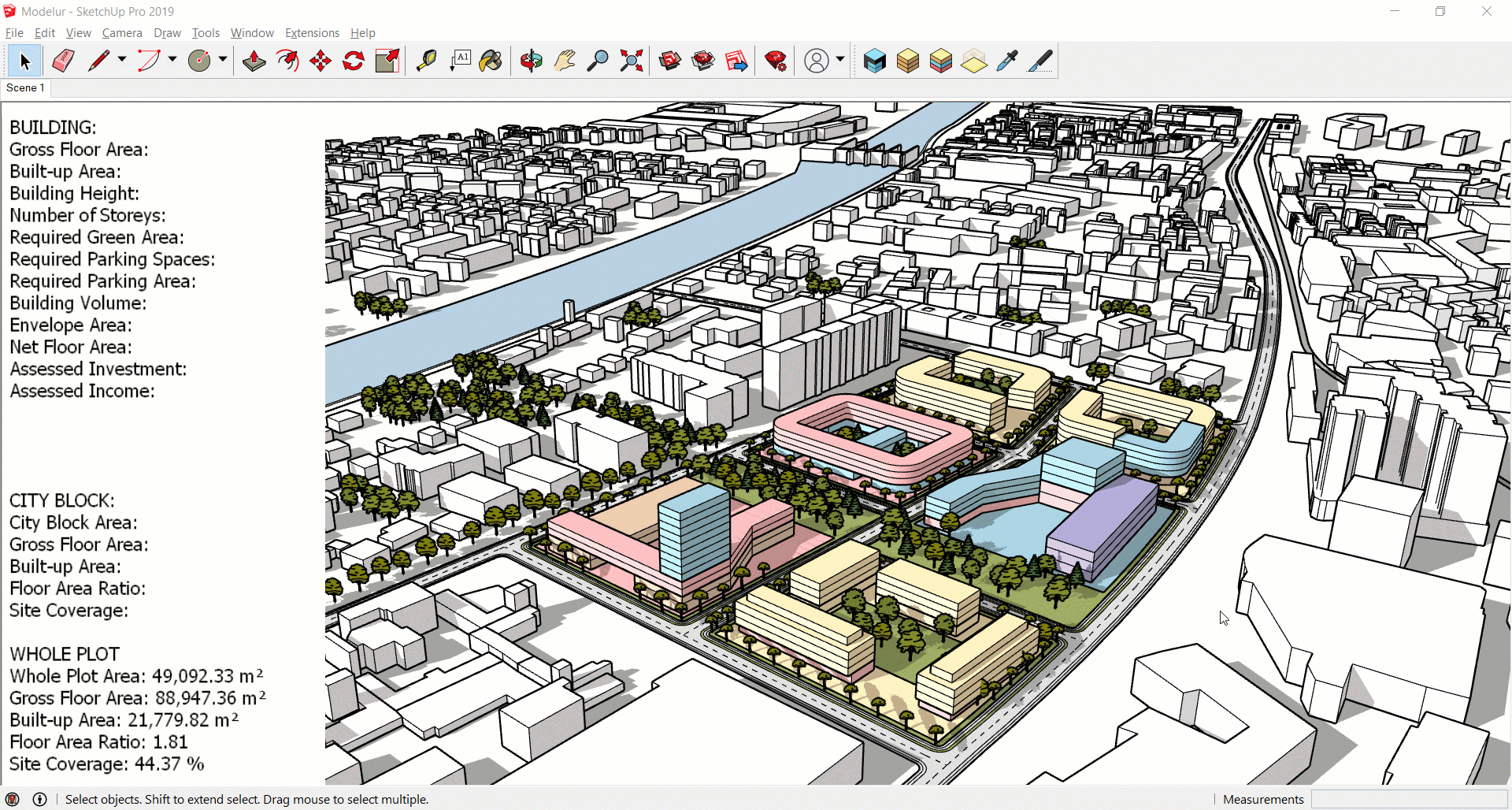Open the Circle shape tool dropdown arrow

[x=223, y=60]
